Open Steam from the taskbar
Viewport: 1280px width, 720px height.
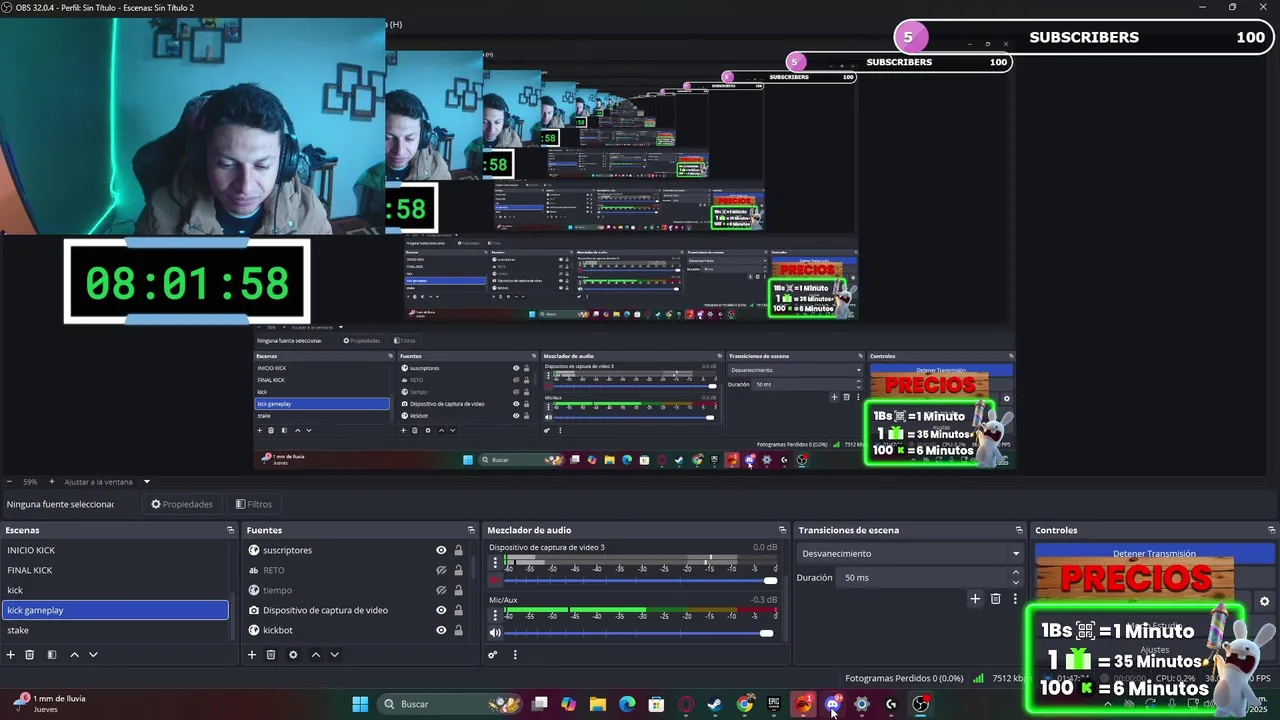click(x=715, y=704)
